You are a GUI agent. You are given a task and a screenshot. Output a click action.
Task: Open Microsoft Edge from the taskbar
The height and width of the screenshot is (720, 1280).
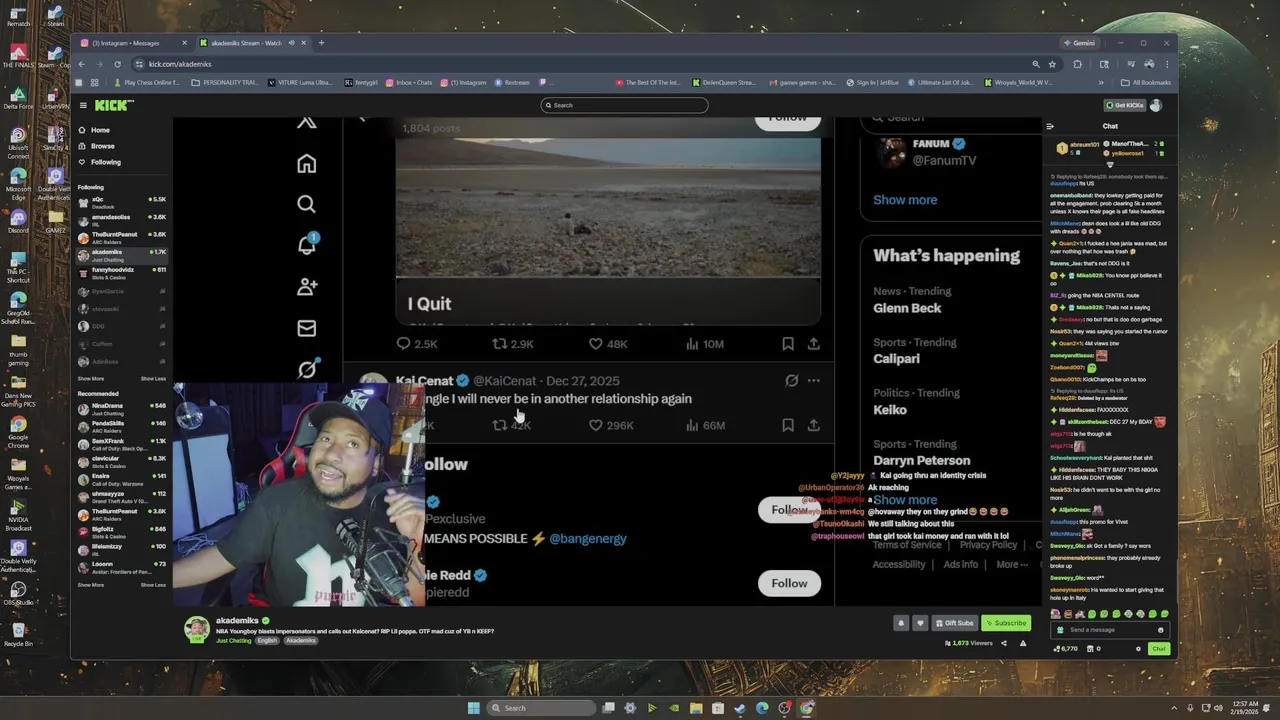click(762, 708)
